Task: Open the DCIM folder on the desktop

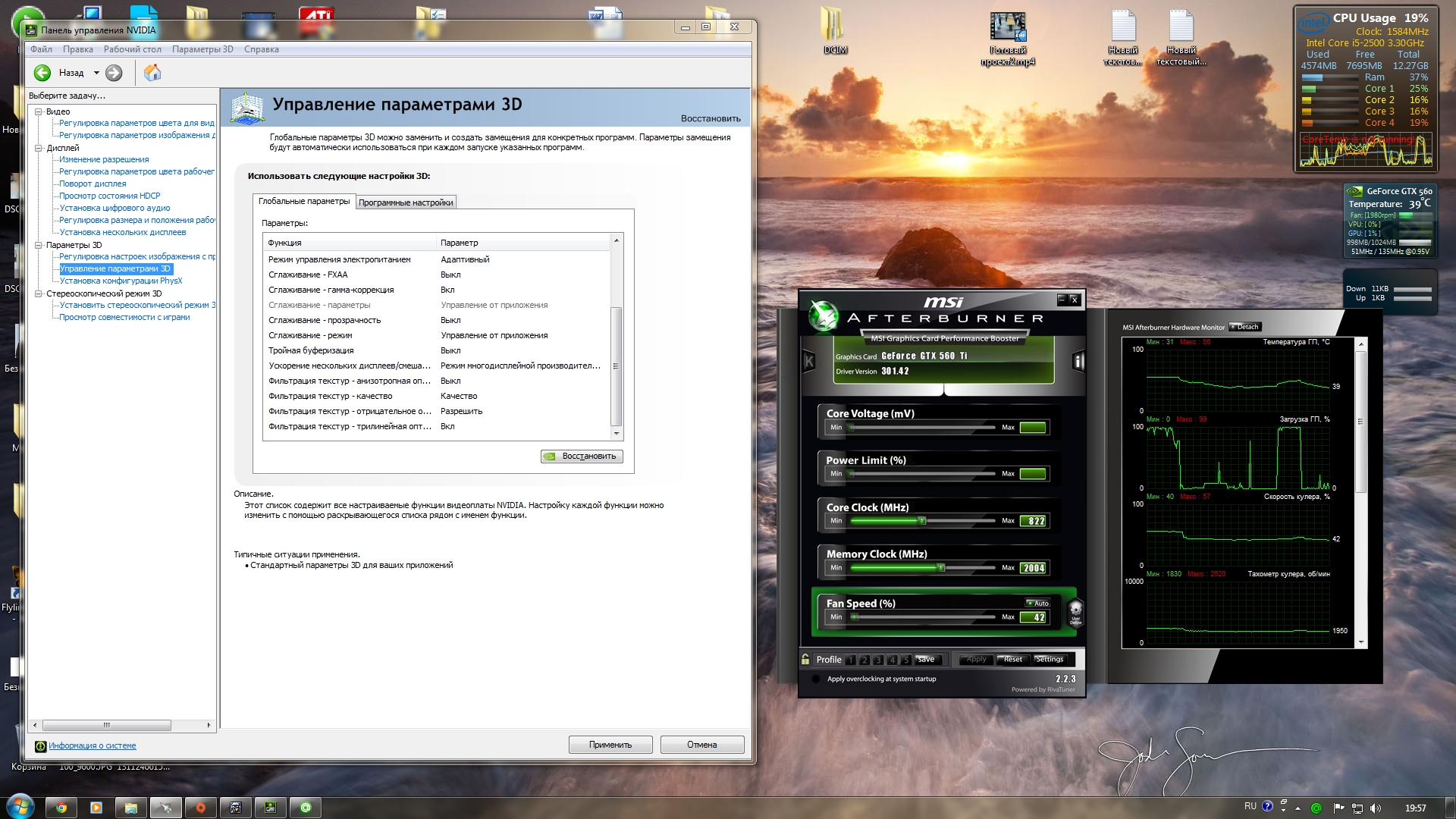Action: point(835,31)
